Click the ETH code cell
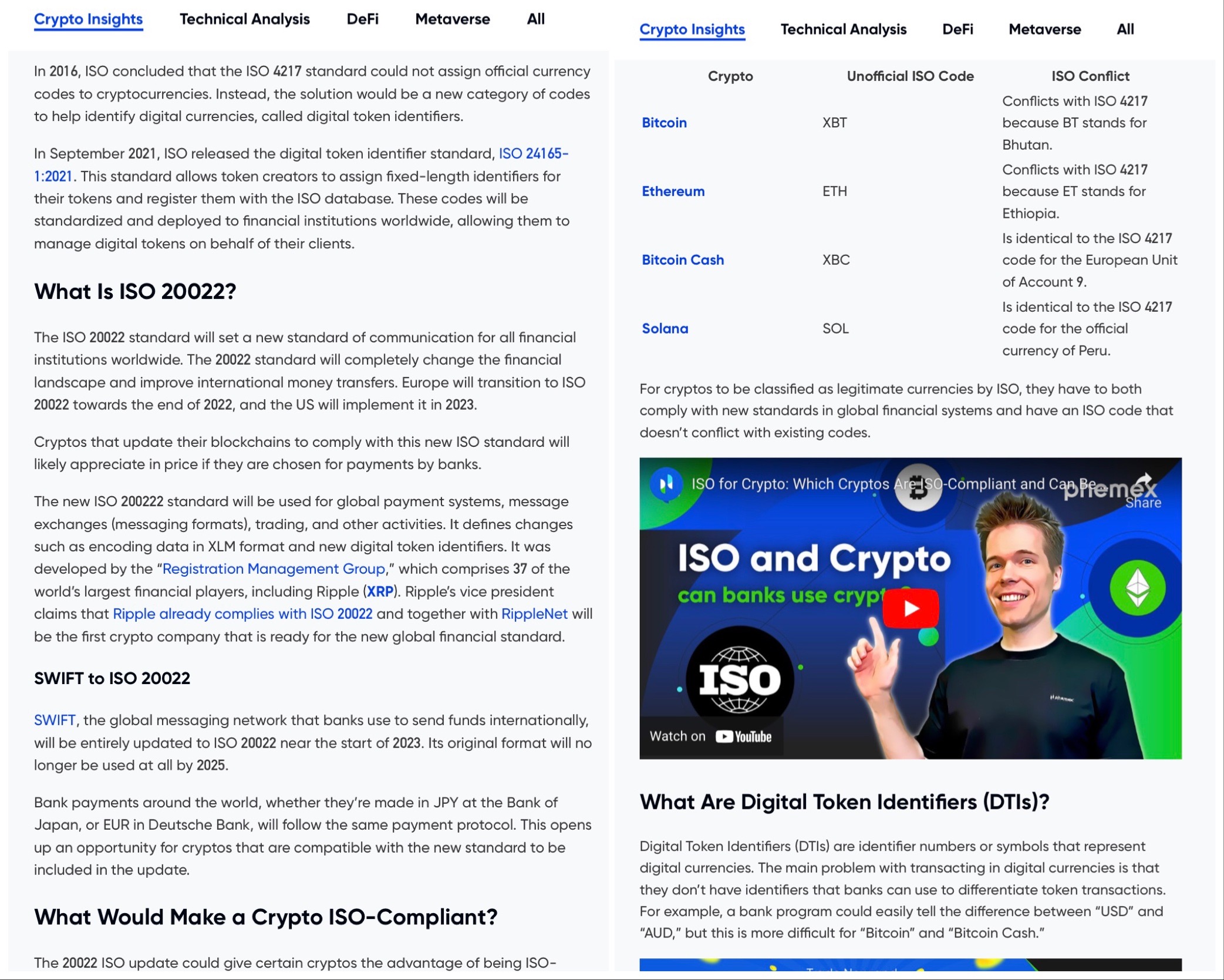 click(x=834, y=191)
